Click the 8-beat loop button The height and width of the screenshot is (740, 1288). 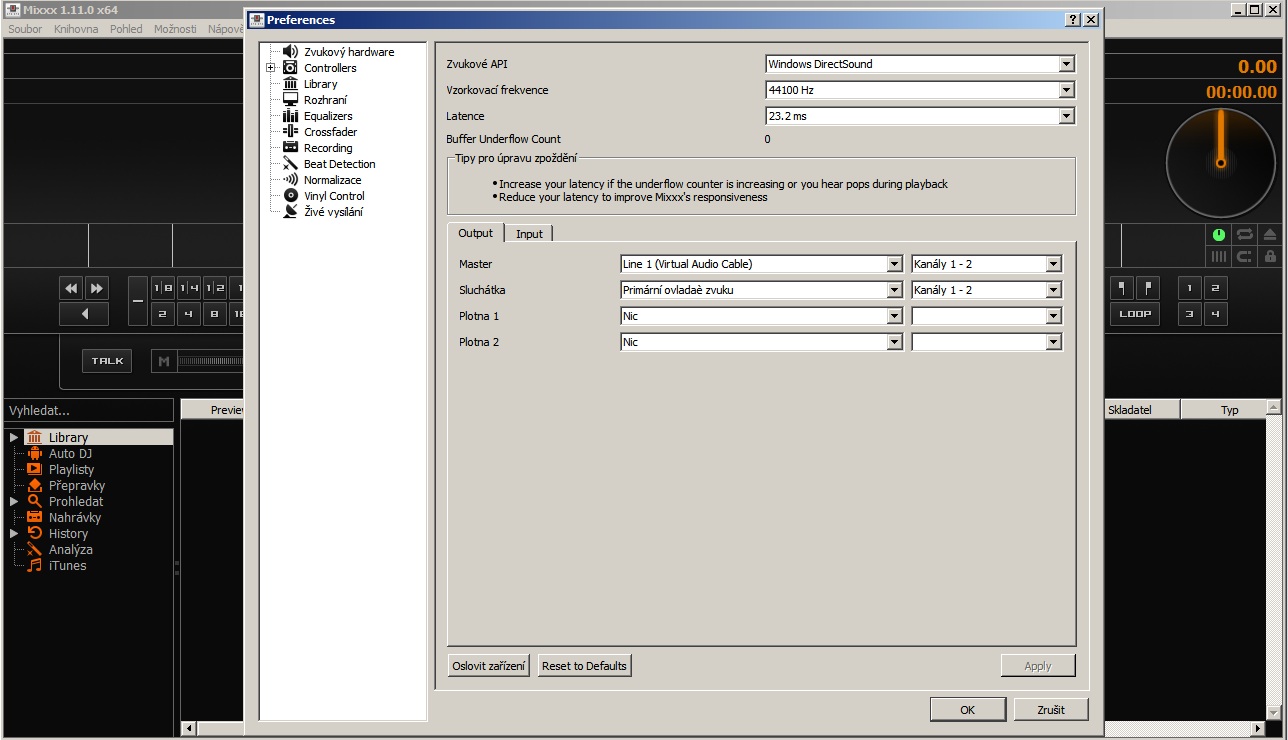tap(215, 314)
